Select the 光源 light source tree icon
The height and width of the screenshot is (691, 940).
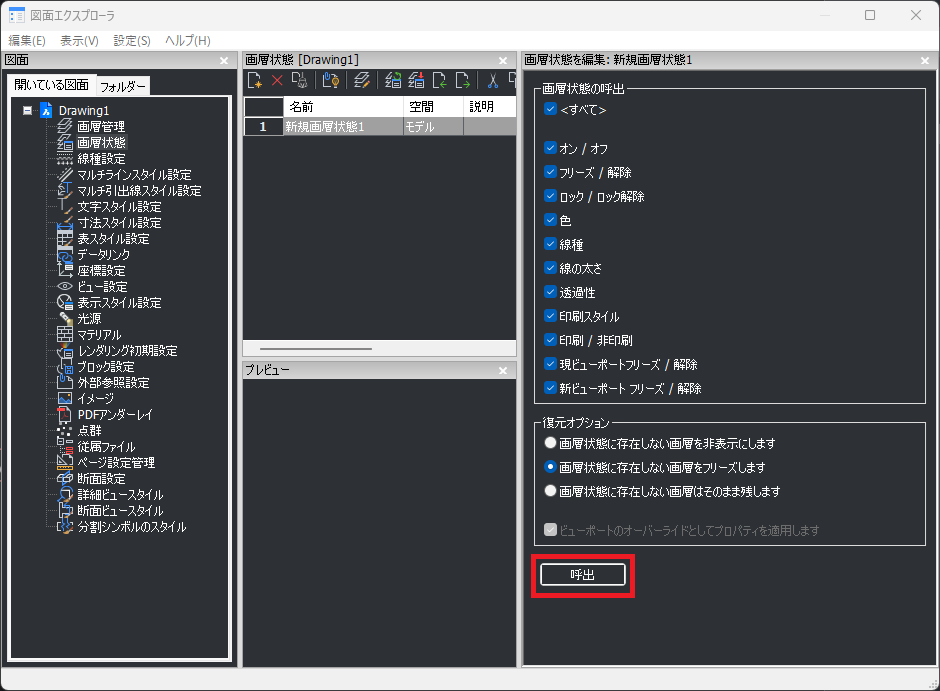tap(65, 318)
